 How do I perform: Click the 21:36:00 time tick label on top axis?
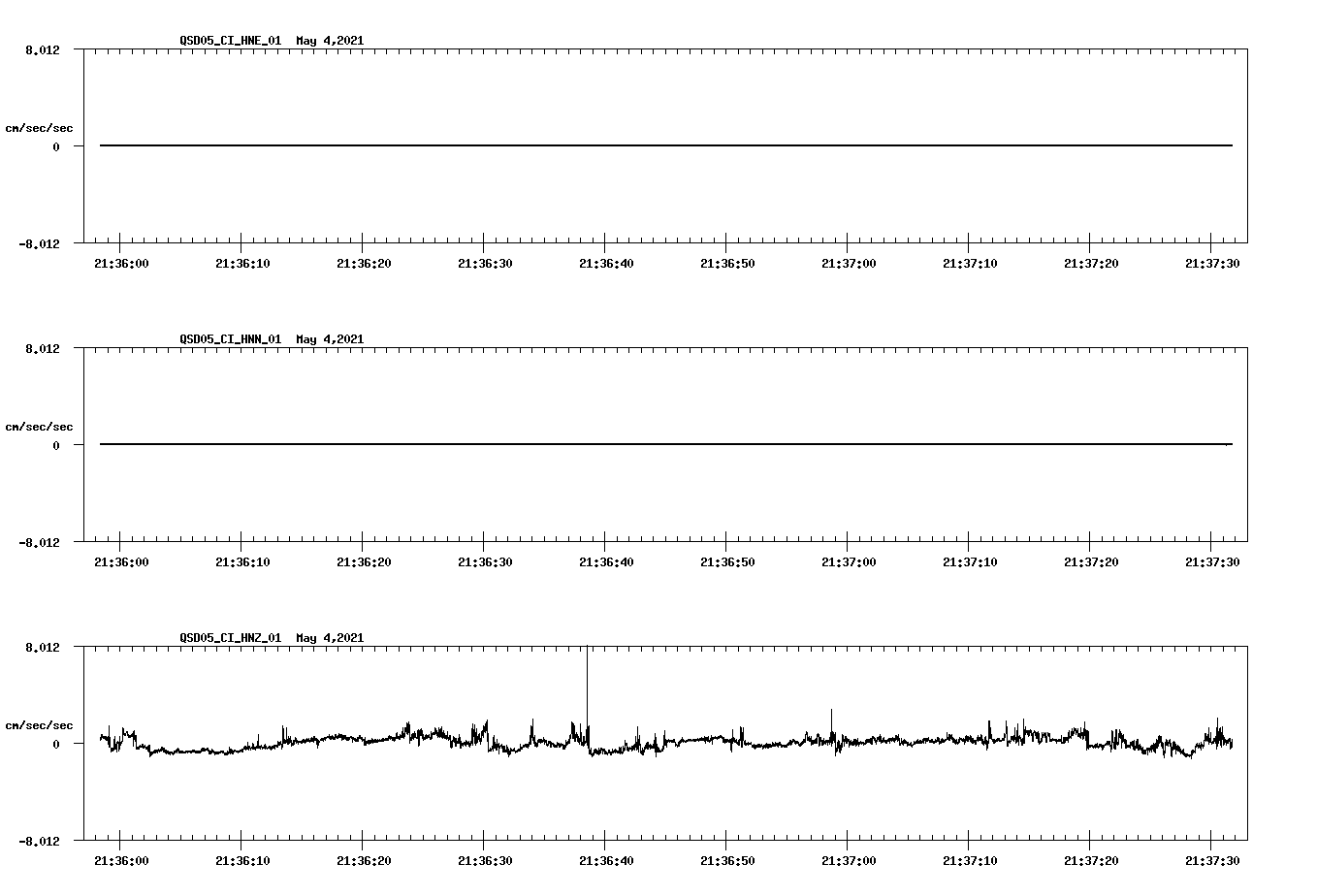point(122,262)
